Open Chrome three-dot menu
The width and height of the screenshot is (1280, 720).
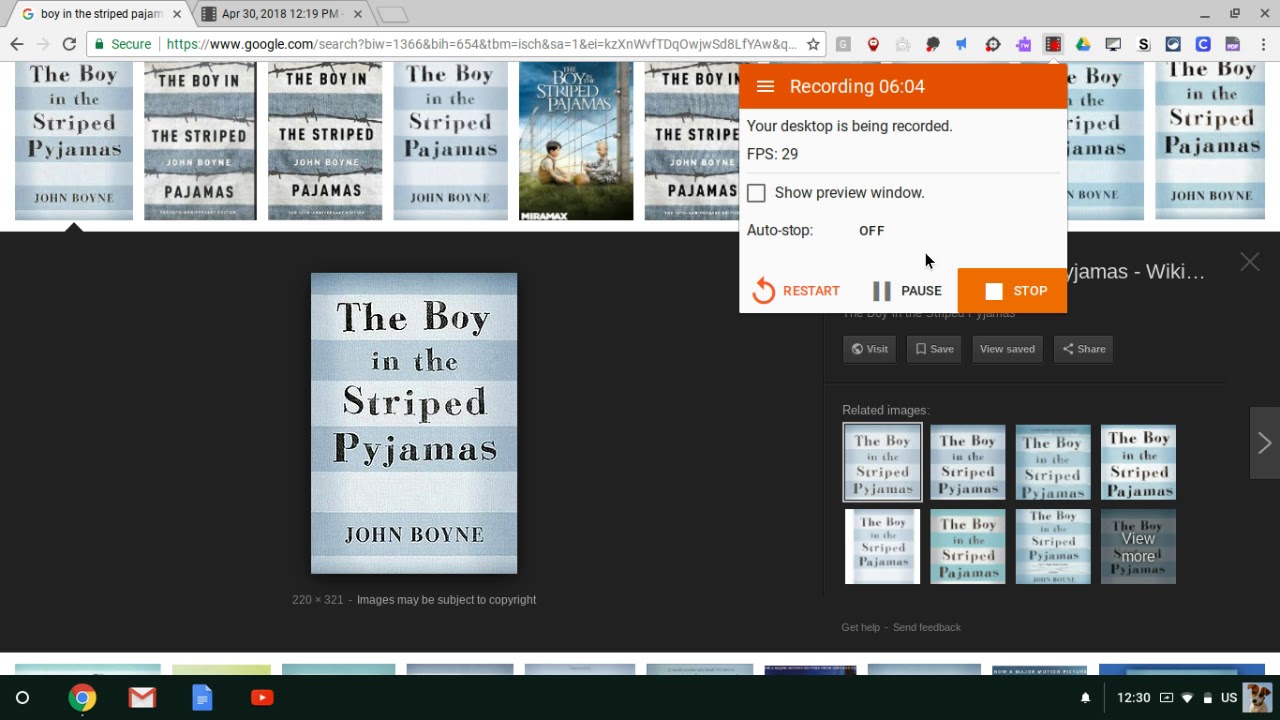coord(1263,44)
